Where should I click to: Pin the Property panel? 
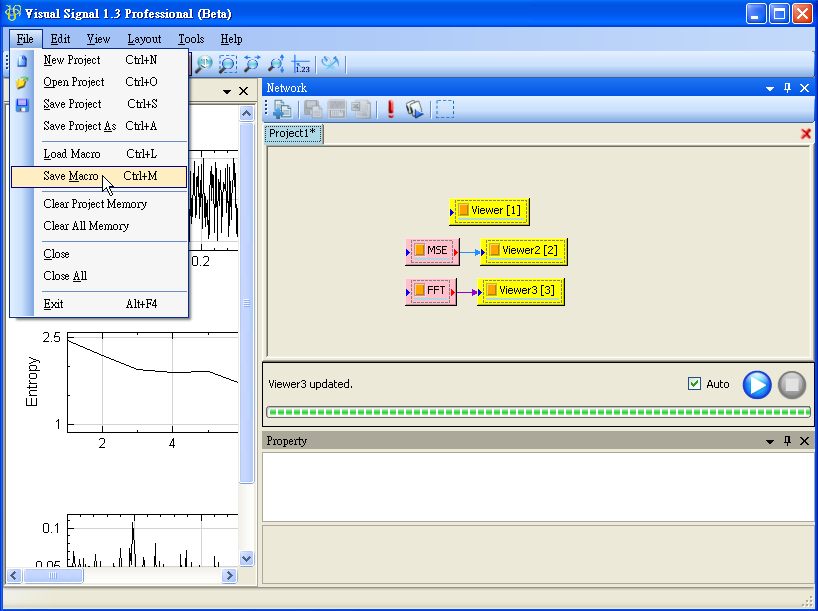click(x=787, y=441)
